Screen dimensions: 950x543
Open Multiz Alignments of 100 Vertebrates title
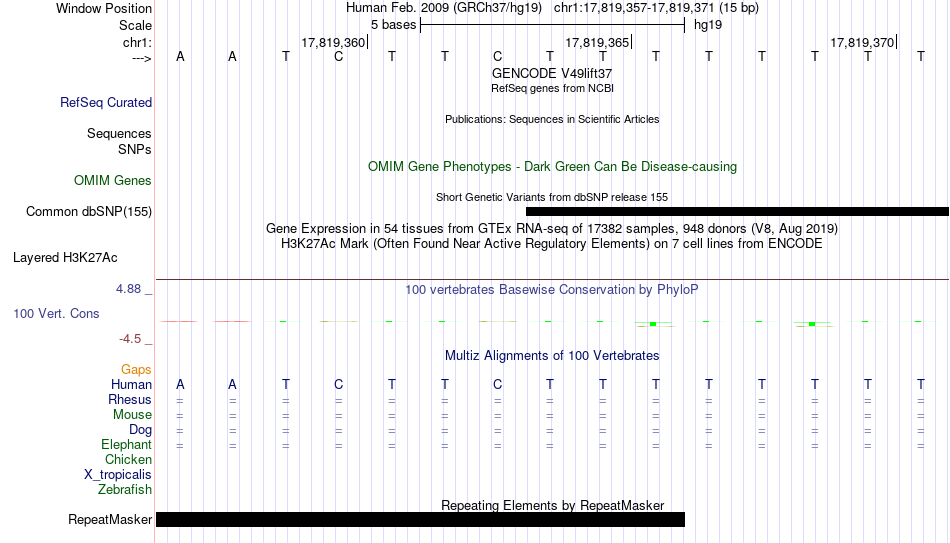[552, 356]
